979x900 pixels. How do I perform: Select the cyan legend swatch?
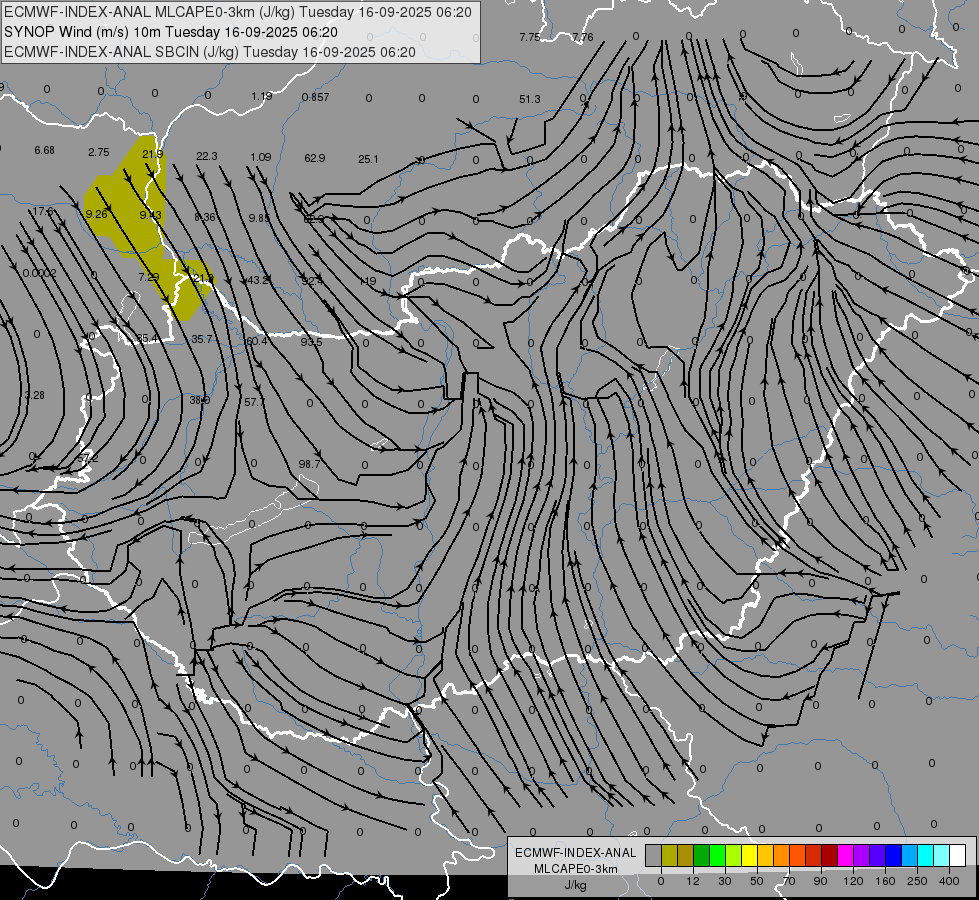(x=926, y=855)
